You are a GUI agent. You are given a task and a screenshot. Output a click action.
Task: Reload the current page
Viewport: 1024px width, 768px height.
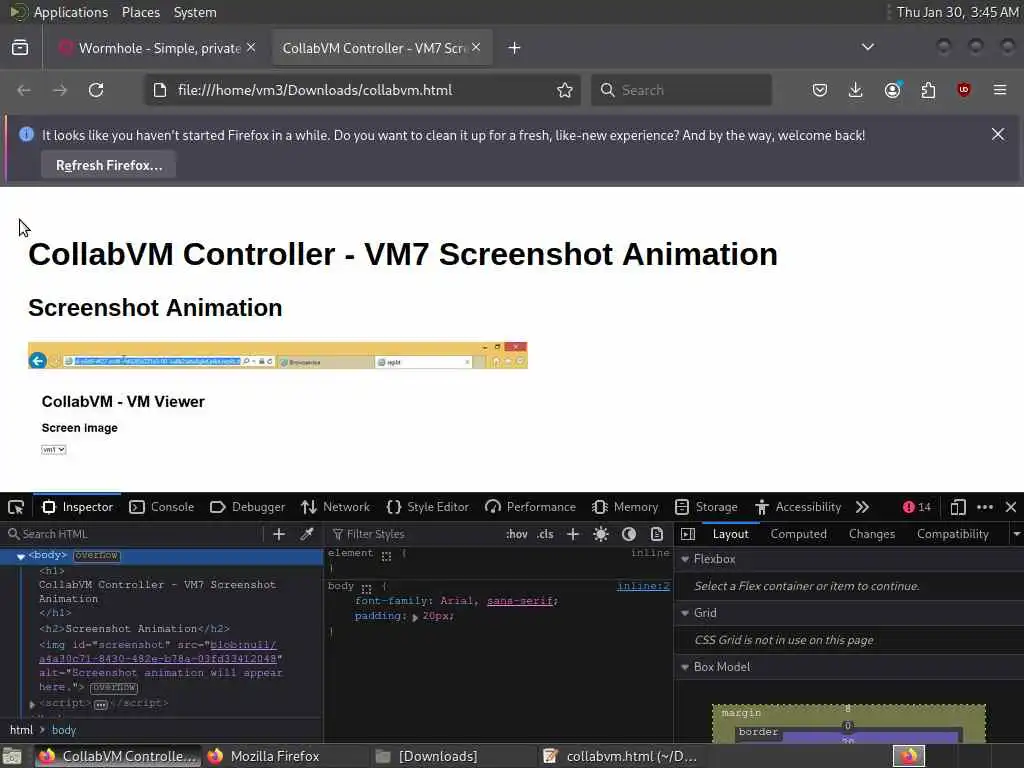(96, 90)
